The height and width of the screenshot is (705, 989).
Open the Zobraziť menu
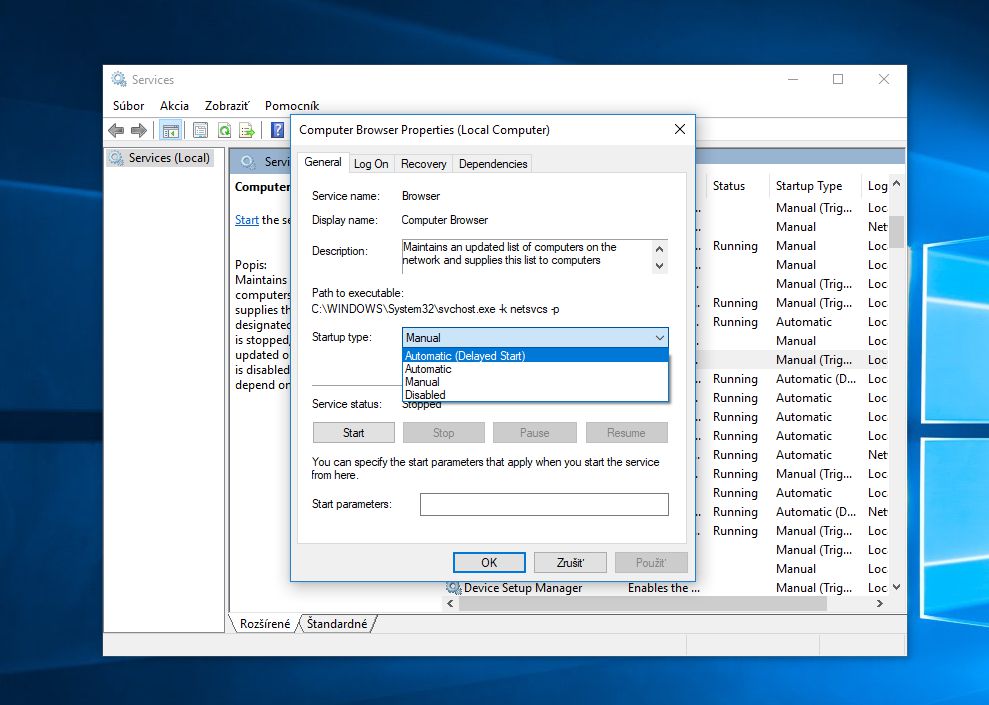pos(227,106)
